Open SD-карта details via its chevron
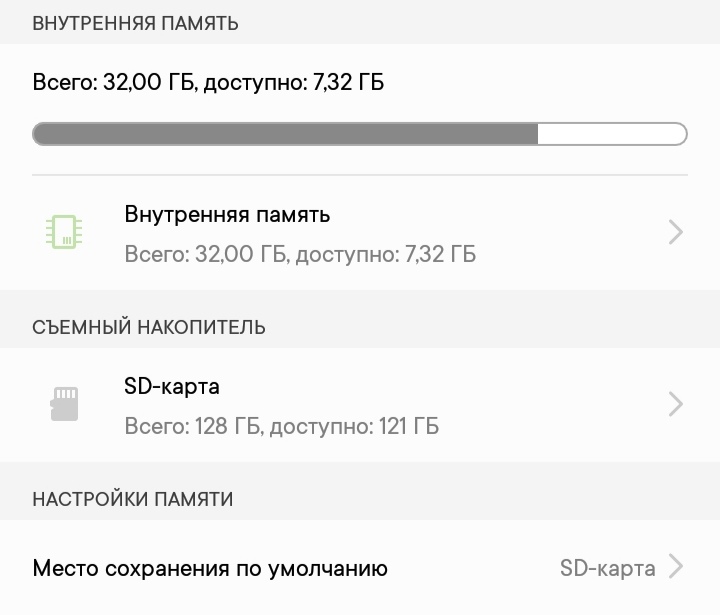The height and width of the screenshot is (615, 720). point(676,404)
